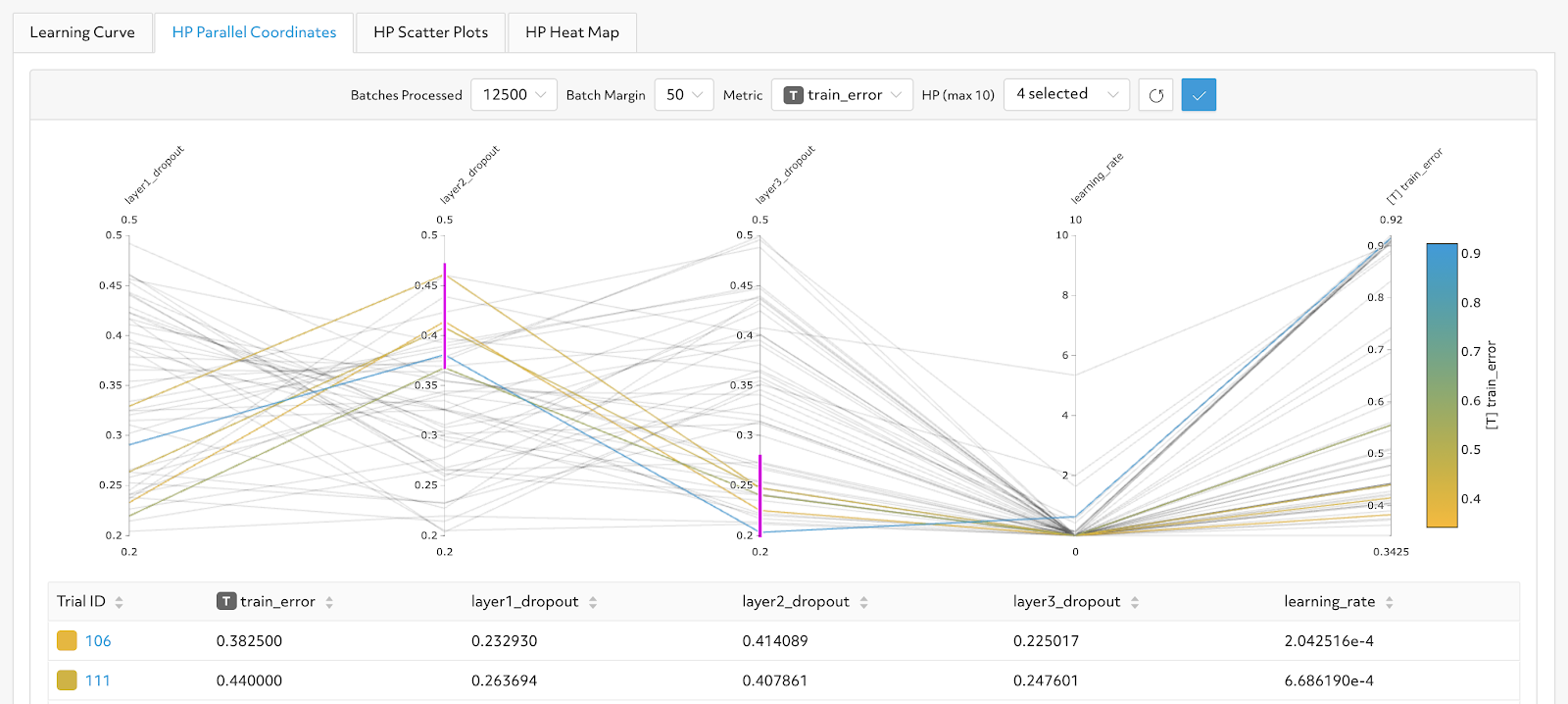Image resolution: width=1568 pixels, height=704 pixels.
Task: Click the color swatch for trial 106
Action: pos(67,641)
